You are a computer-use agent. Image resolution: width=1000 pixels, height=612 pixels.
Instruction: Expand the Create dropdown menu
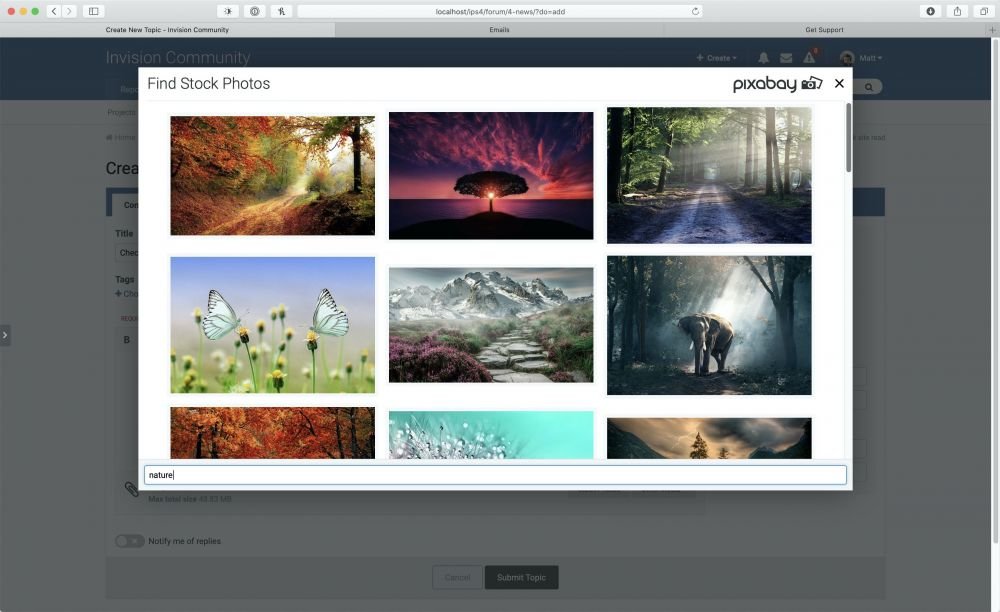(716, 59)
